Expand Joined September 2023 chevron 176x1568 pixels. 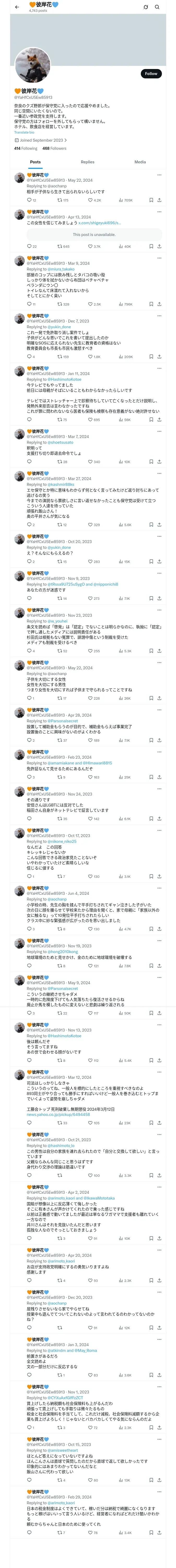point(65,140)
